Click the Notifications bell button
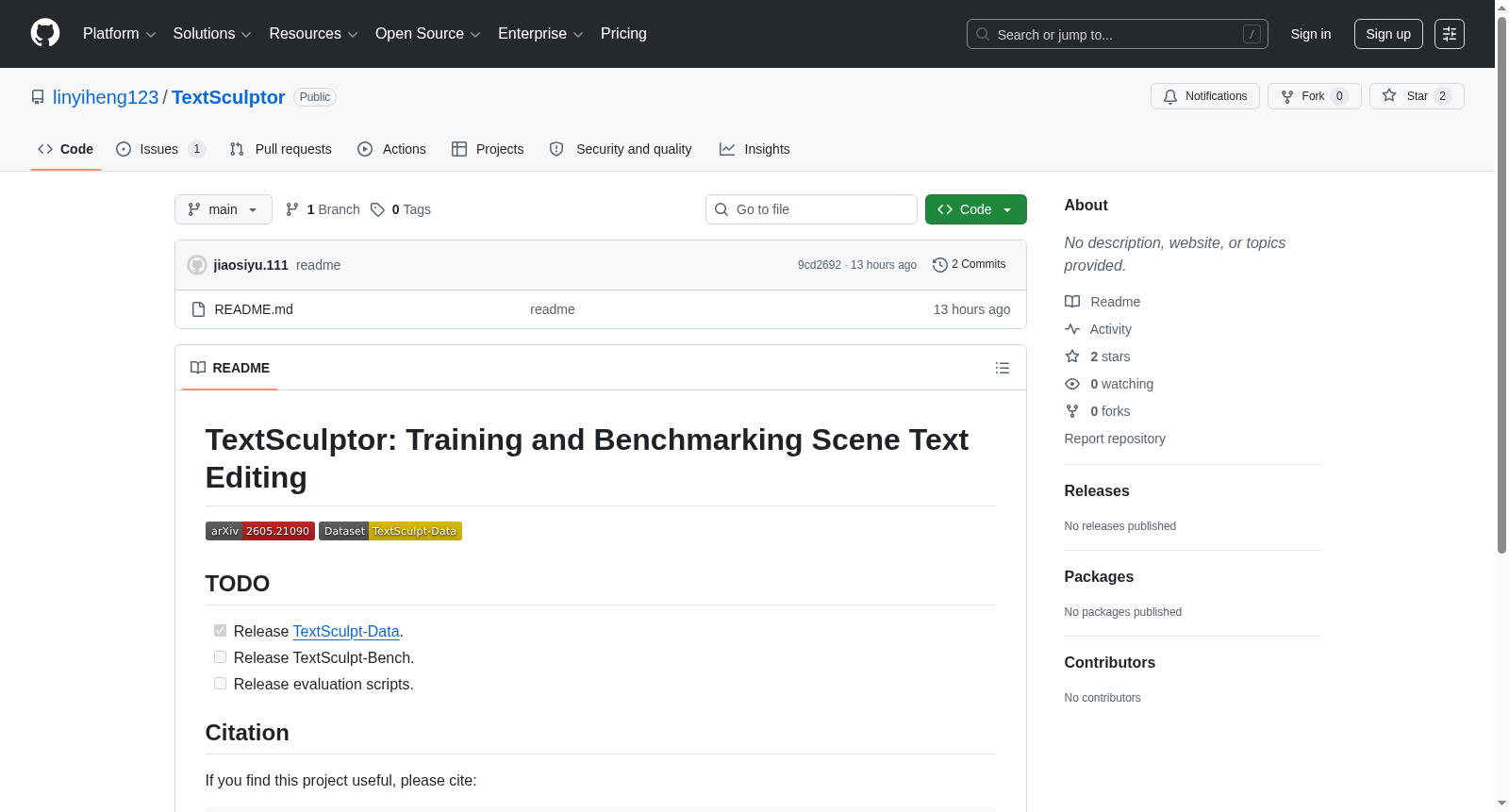1509x812 pixels. 1205,96
